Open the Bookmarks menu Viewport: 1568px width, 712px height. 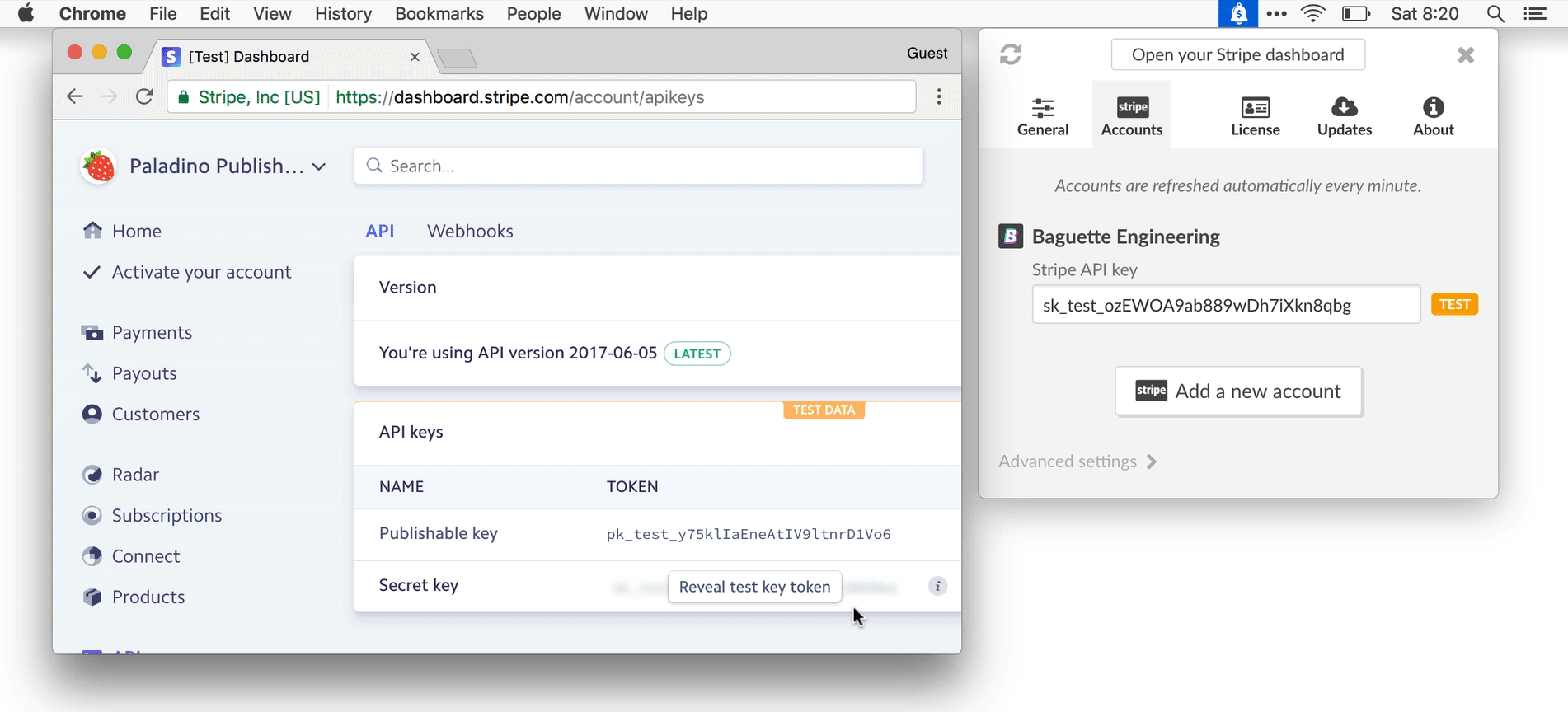tap(439, 14)
